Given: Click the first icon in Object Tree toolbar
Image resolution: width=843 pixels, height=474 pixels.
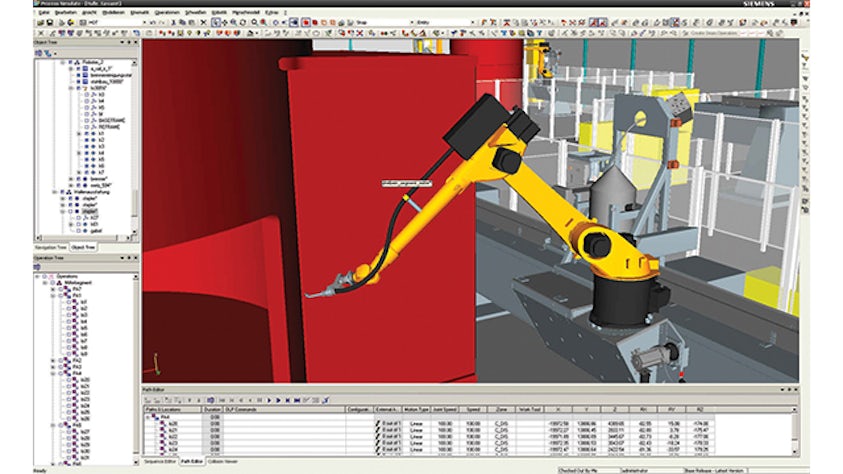Looking at the screenshot, I should [x=38, y=53].
